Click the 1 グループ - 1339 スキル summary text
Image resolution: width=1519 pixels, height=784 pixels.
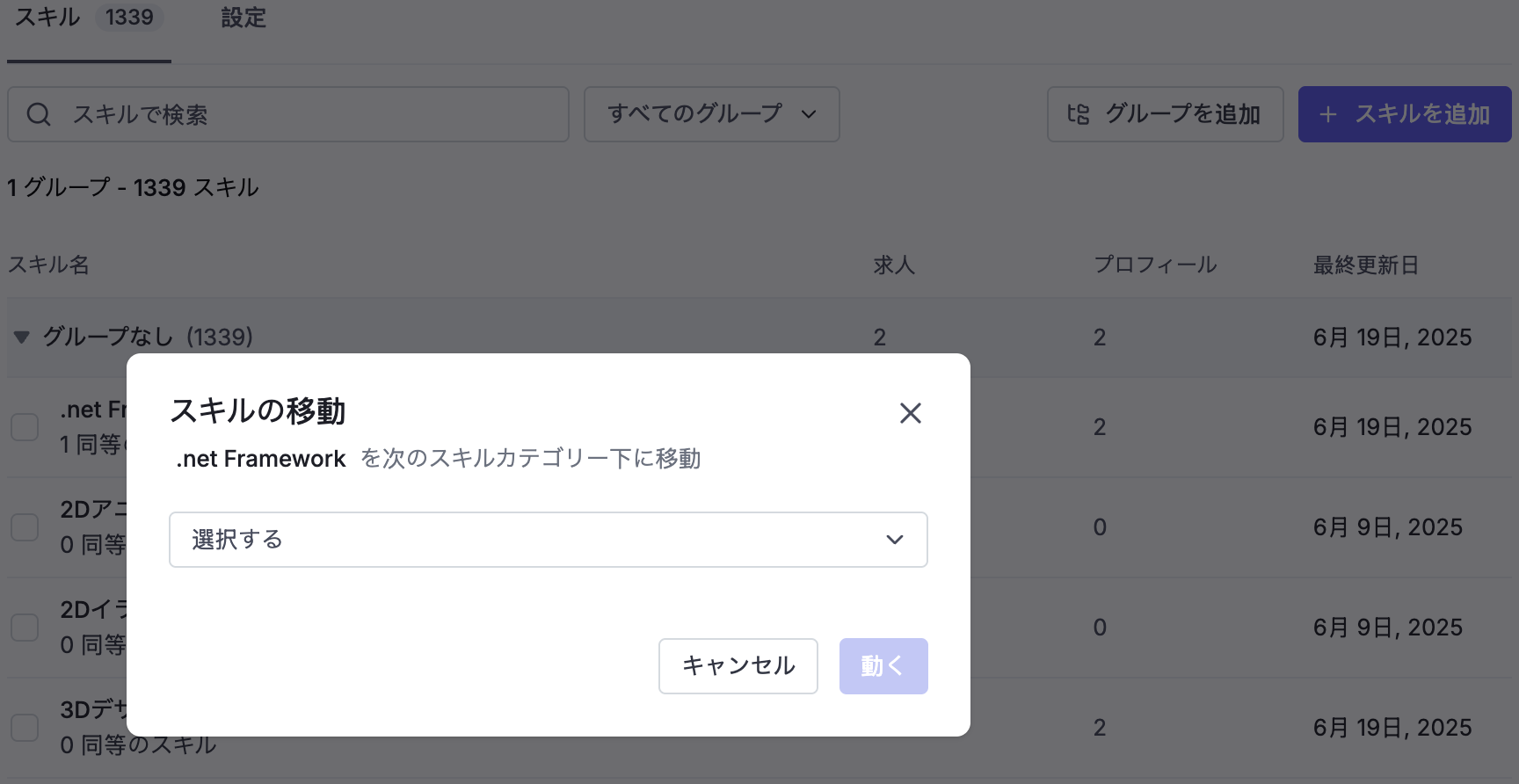click(133, 187)
